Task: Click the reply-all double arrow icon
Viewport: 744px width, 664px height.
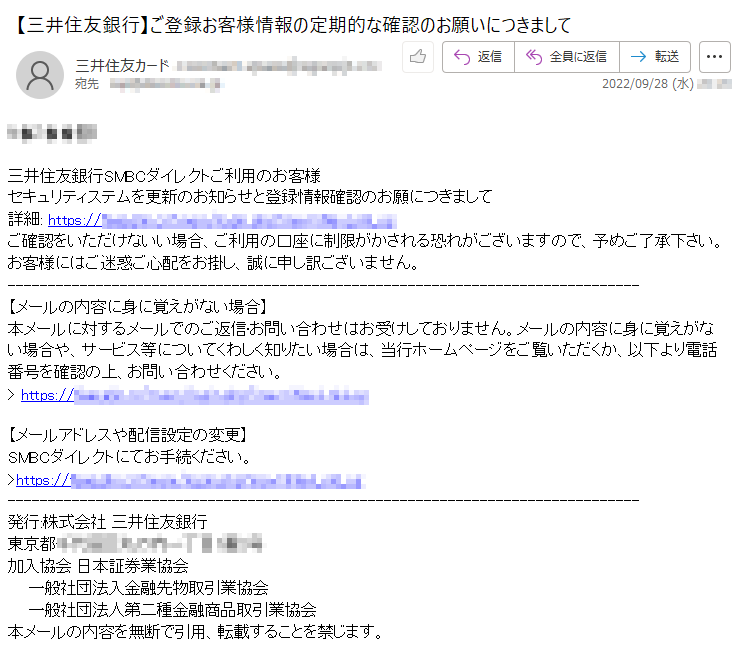Action: click(534, 57)
